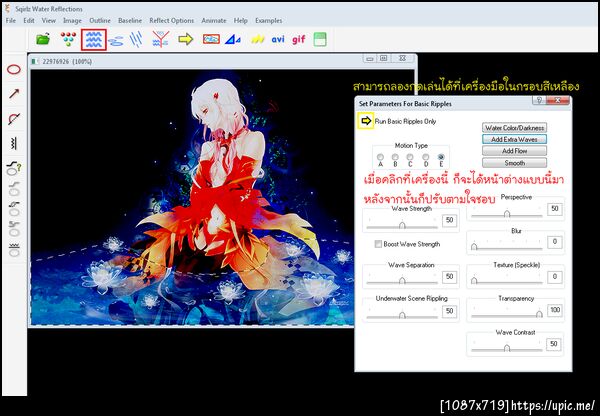This screenshot has height=416, width=600.
Task: Click Add Flow button
Action: pyautogui.click(x=514, y=151)
